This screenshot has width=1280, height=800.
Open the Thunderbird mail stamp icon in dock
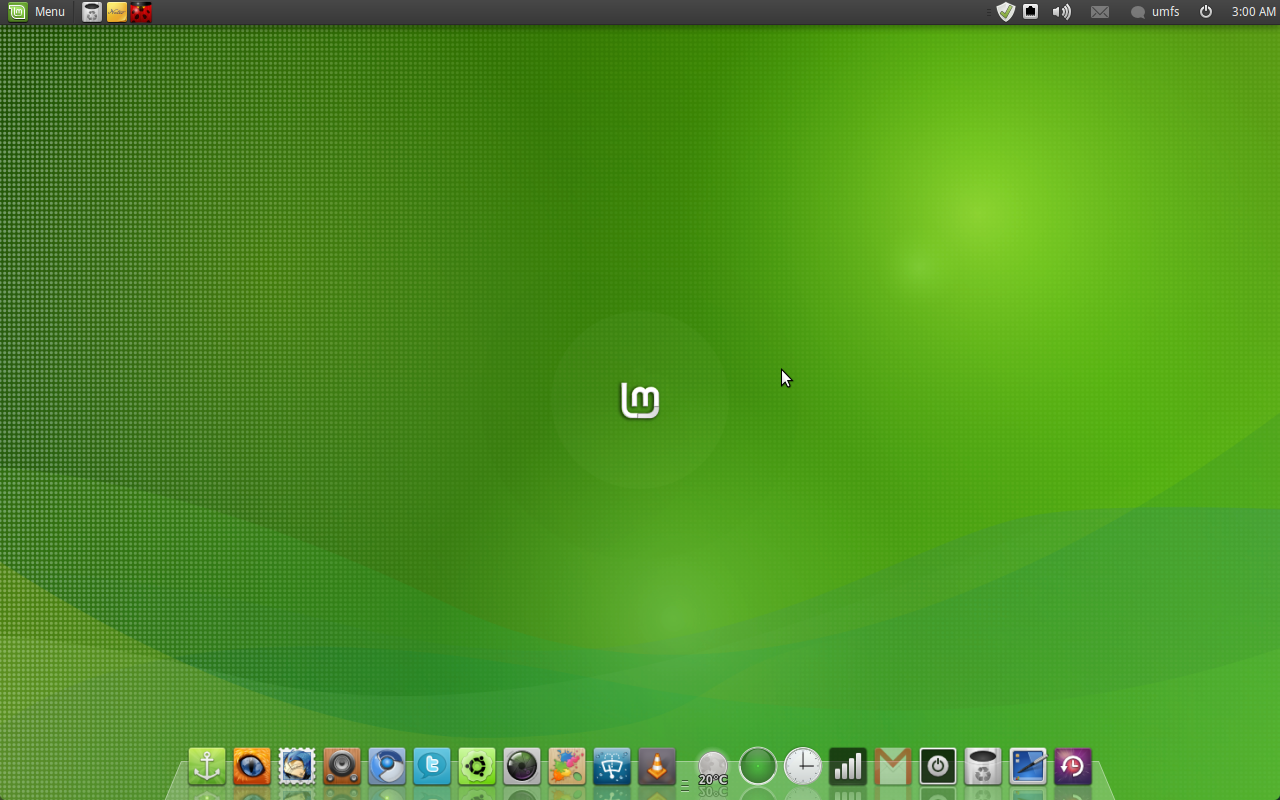[297, 767]
